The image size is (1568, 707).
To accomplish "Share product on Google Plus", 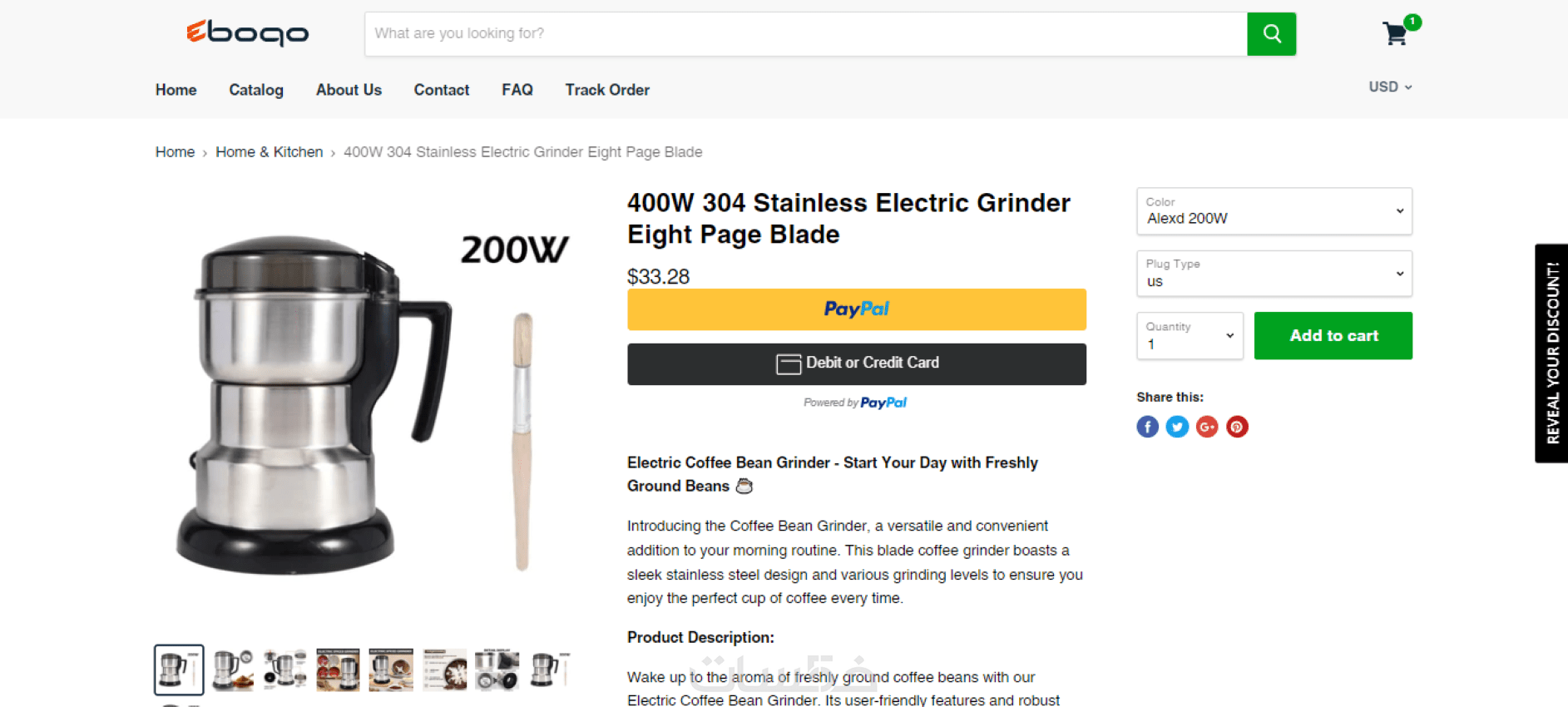I will 1207,427.
